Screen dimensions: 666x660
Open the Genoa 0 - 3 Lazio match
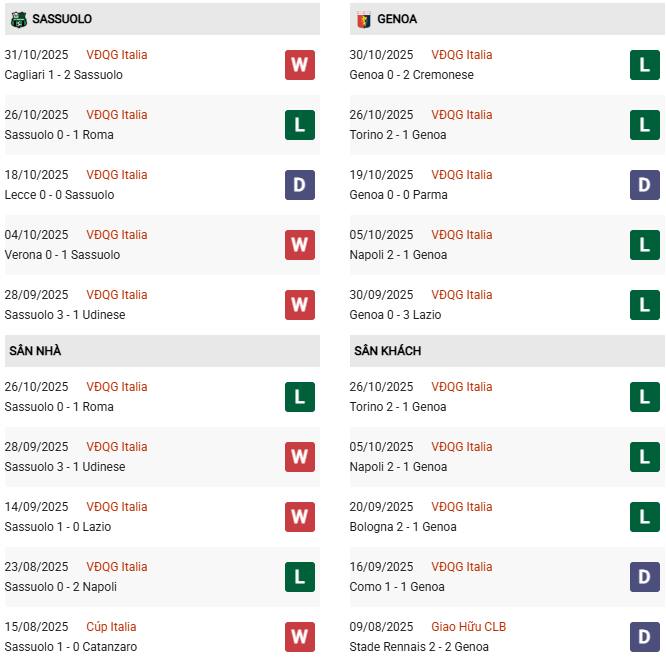click(x=395, y=315)
